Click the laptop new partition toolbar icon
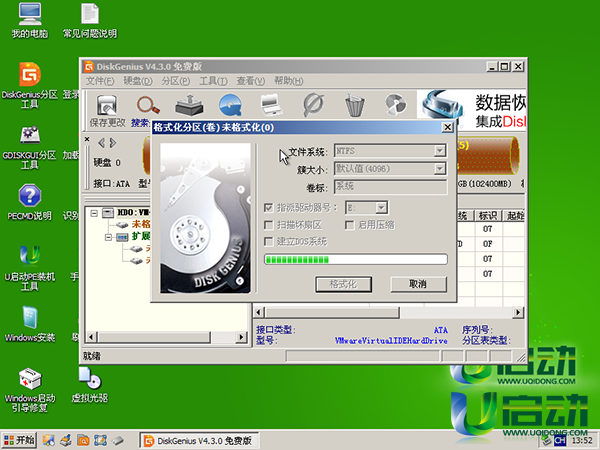This screenshot has height=450, width=600. click(271, 105)
